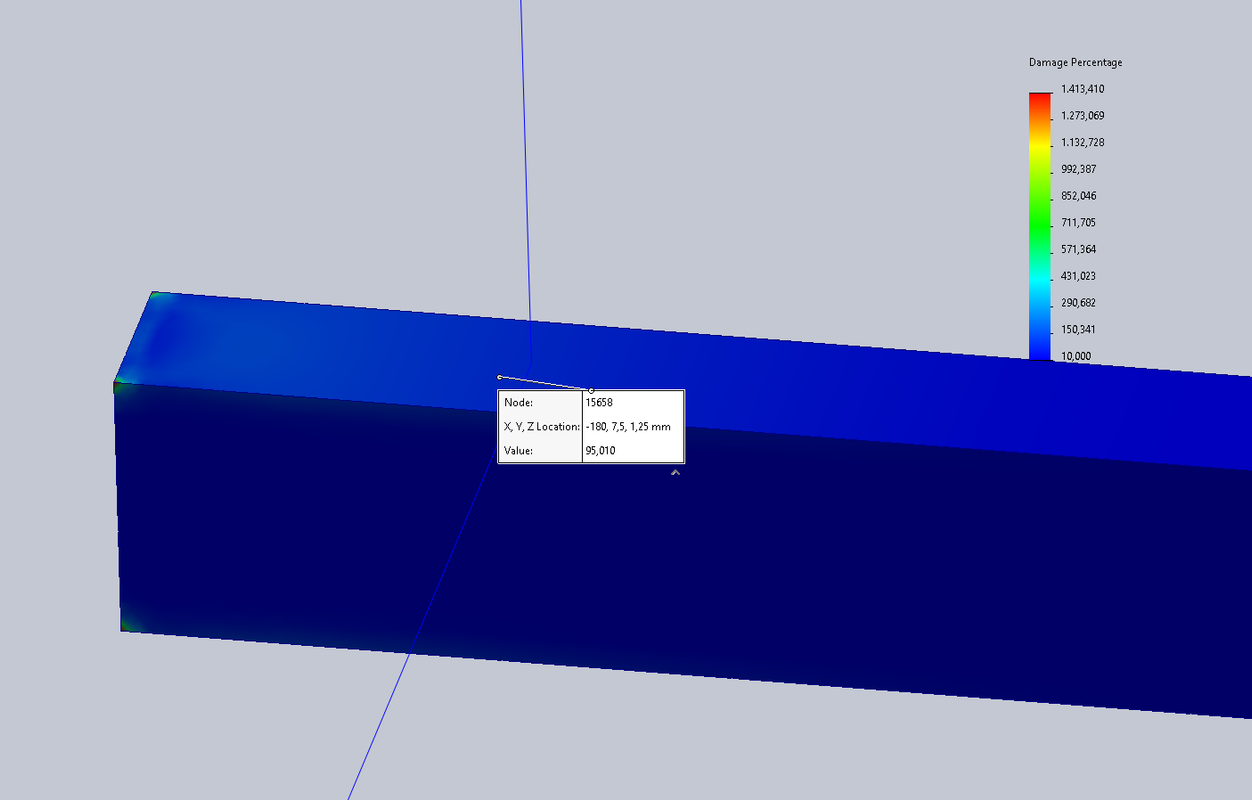Click the legend value 290,682
This screenshot has width=1252, height=800.
pyautogui.click(x=1079, y=303)
